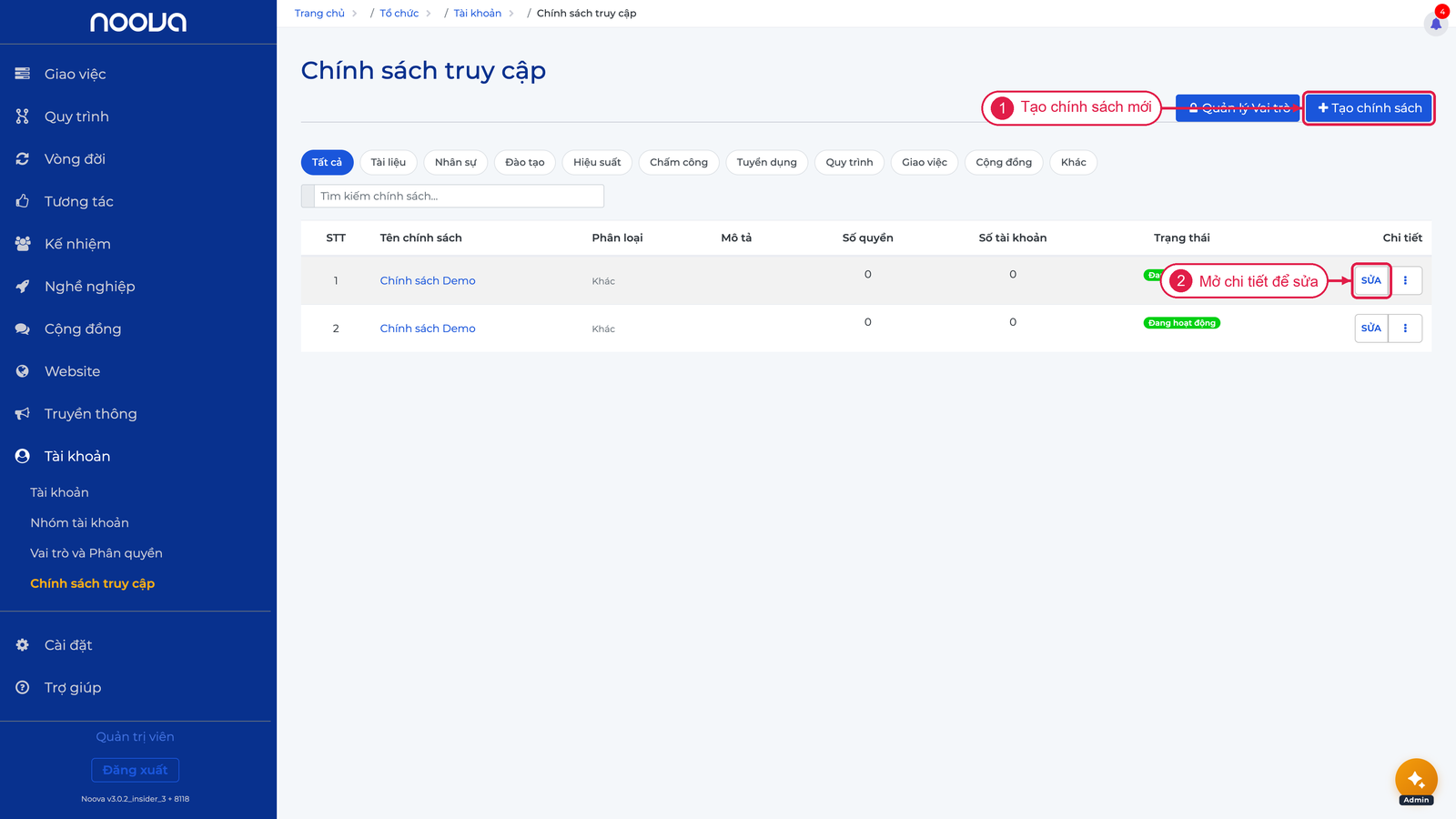Screen dimensions: 1456x819
Task: Open Chính sách Demo link in row 2
Action: click(428, 329)
